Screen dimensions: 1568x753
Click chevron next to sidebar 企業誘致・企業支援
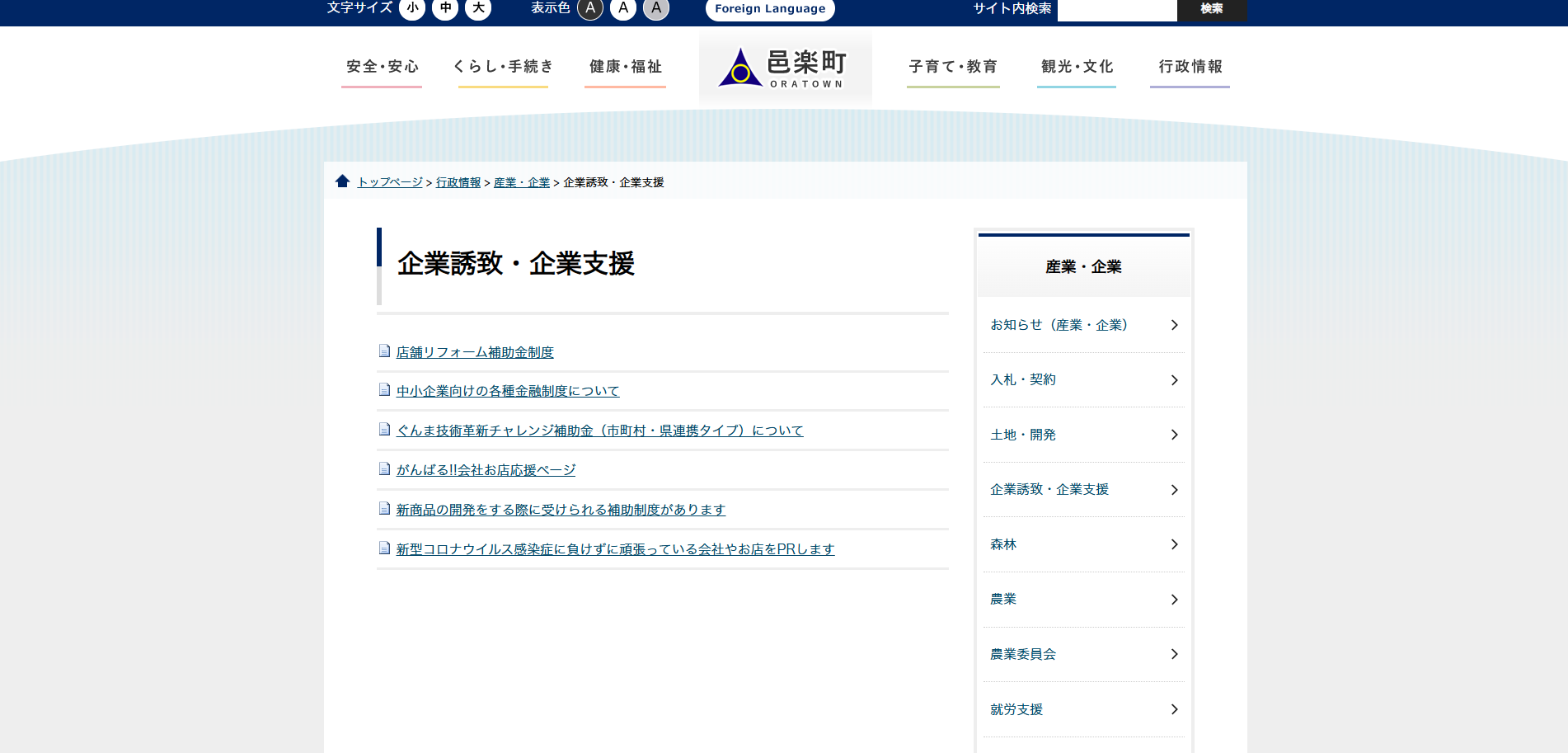(1175, 490)
